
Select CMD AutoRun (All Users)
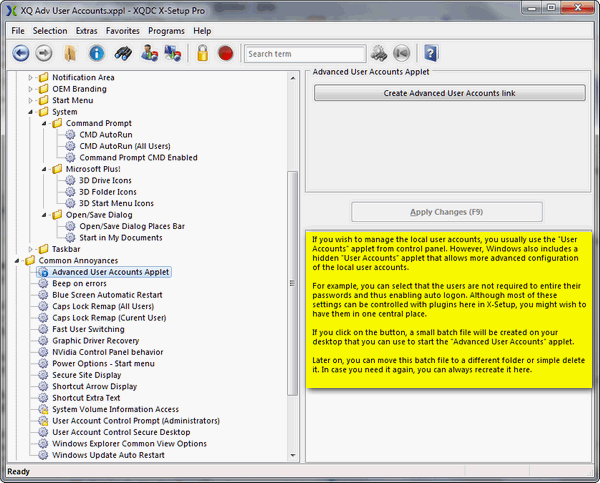(x=125, y=146)
